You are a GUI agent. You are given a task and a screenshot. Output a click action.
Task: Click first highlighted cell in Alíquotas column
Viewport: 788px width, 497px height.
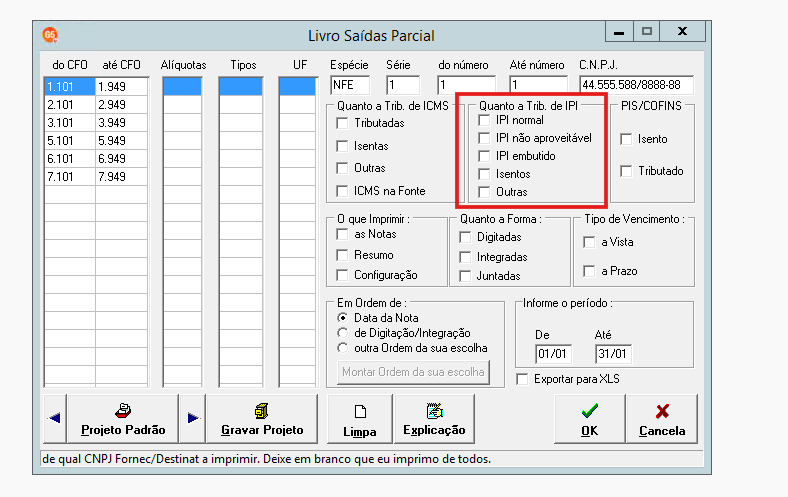(x=182, y=86)
